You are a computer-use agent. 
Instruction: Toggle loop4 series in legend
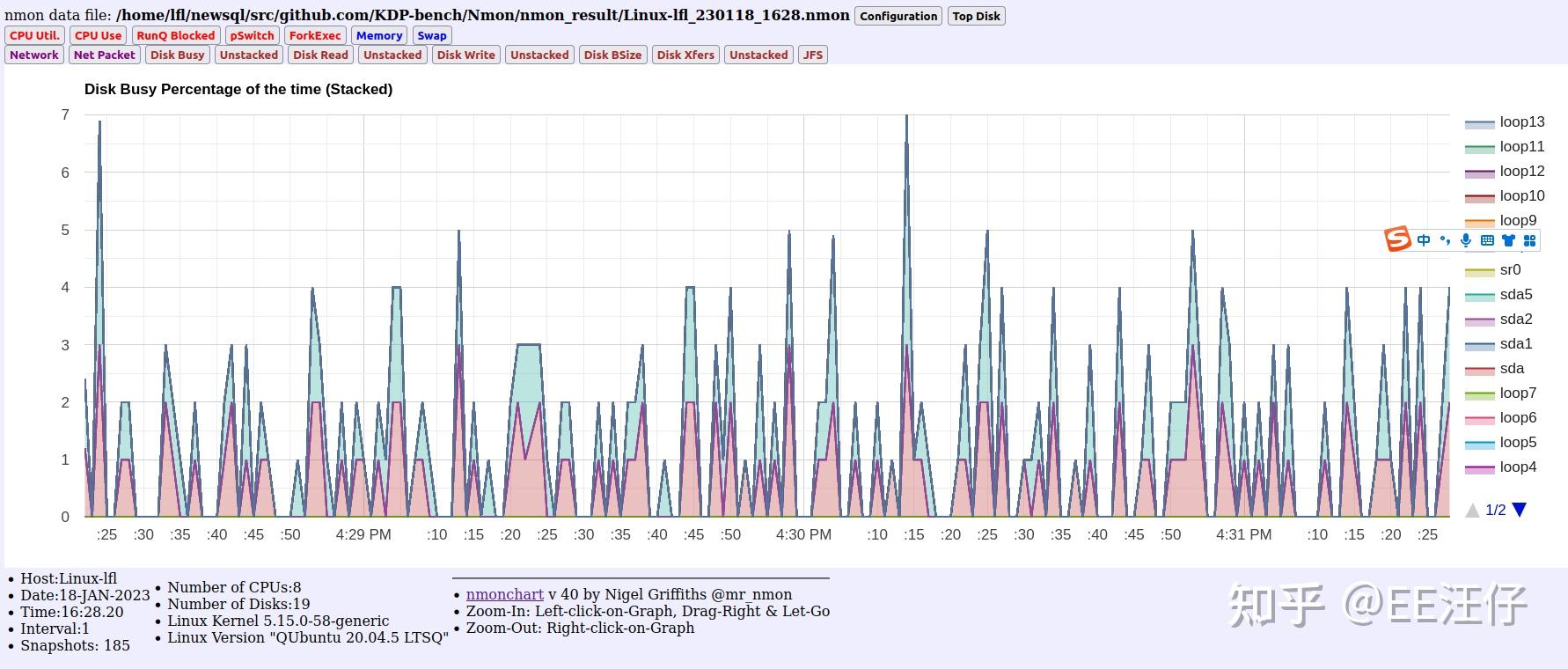1500,467
